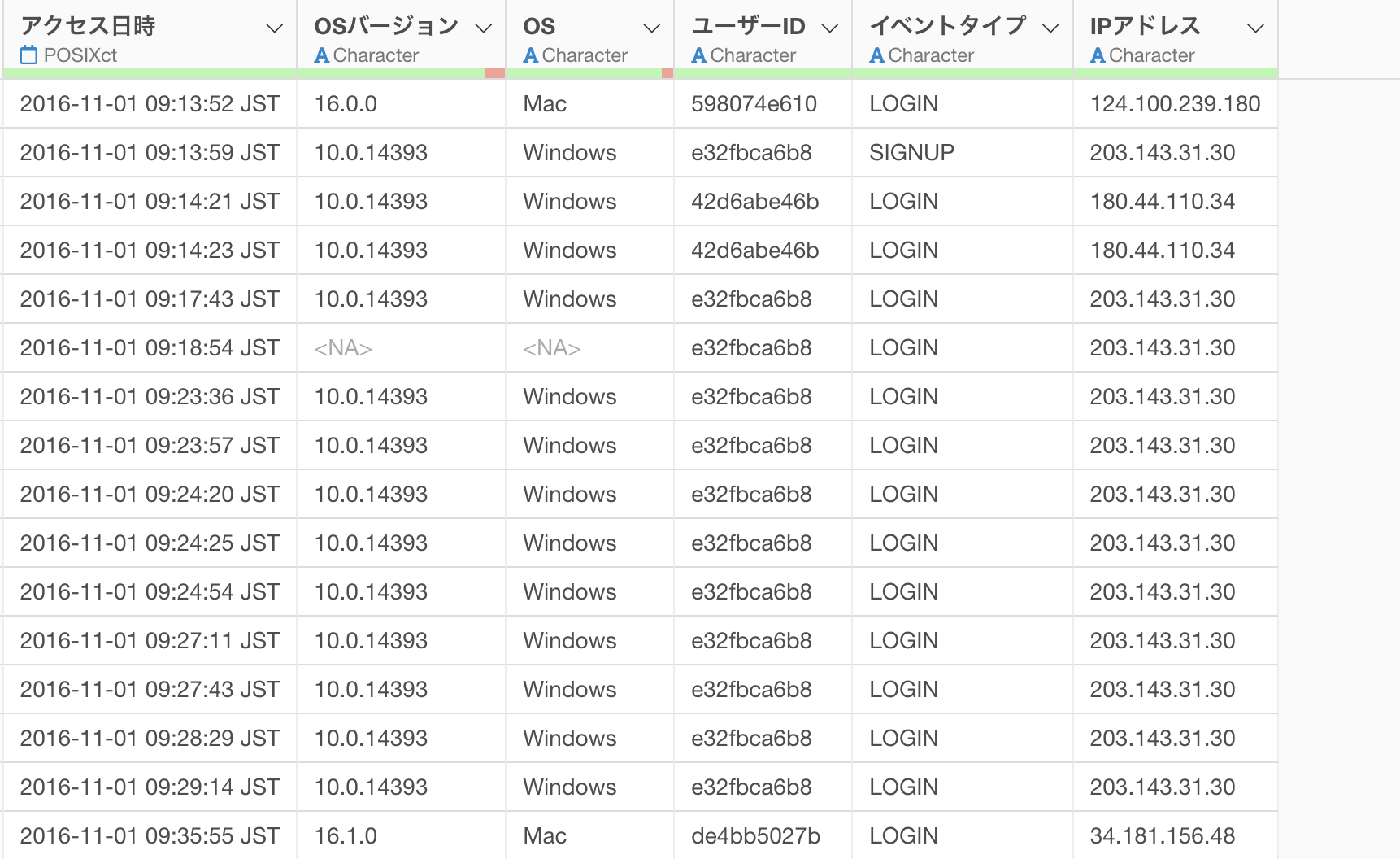
Task: Select the IPアドレス column header title
Action: click(1145, 26)
